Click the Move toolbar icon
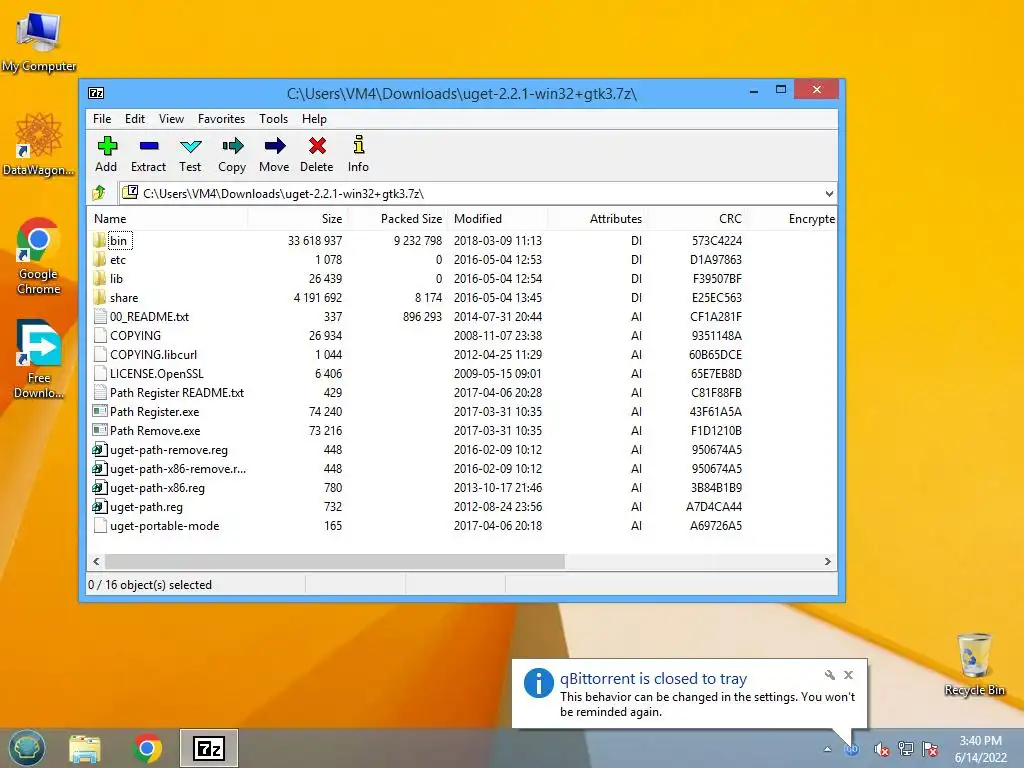The image size is (1024, 768). click(274, 146)
